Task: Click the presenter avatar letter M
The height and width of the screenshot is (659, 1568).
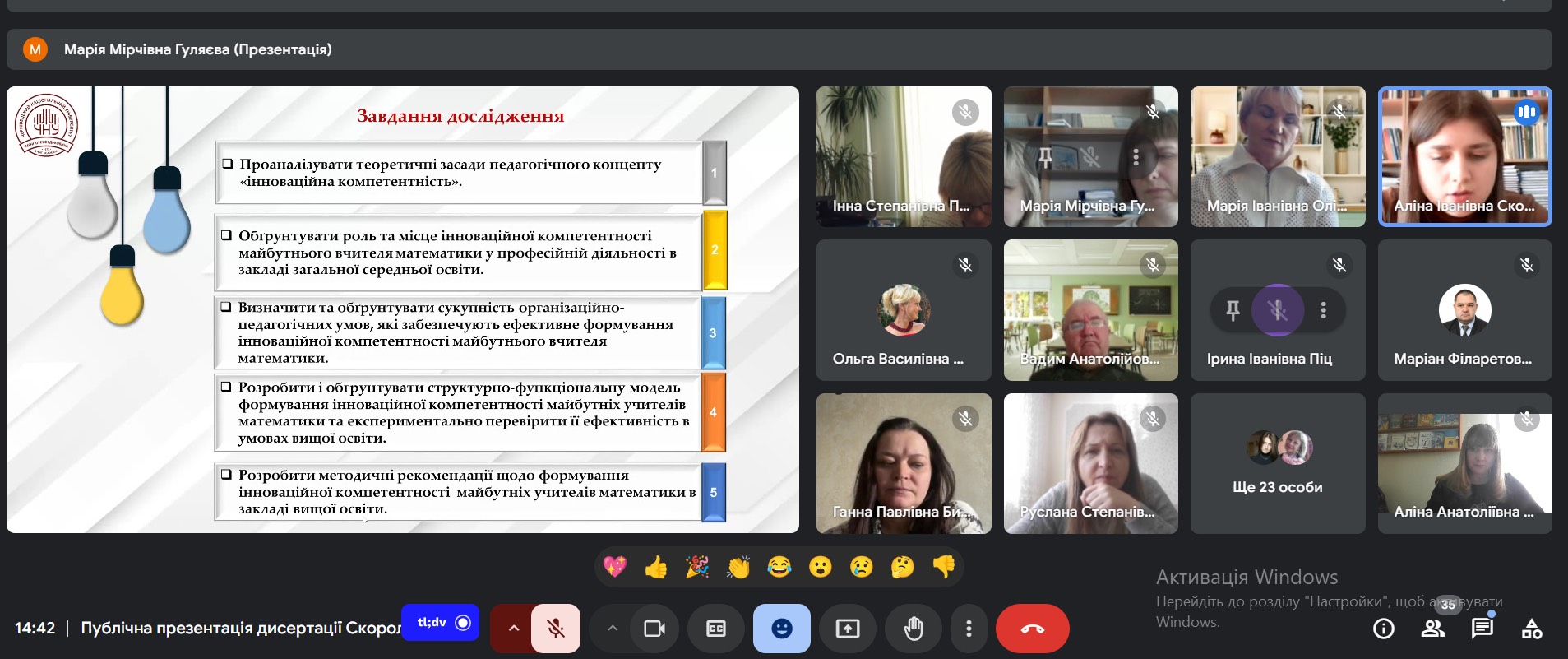Action: tap(35, 49)
